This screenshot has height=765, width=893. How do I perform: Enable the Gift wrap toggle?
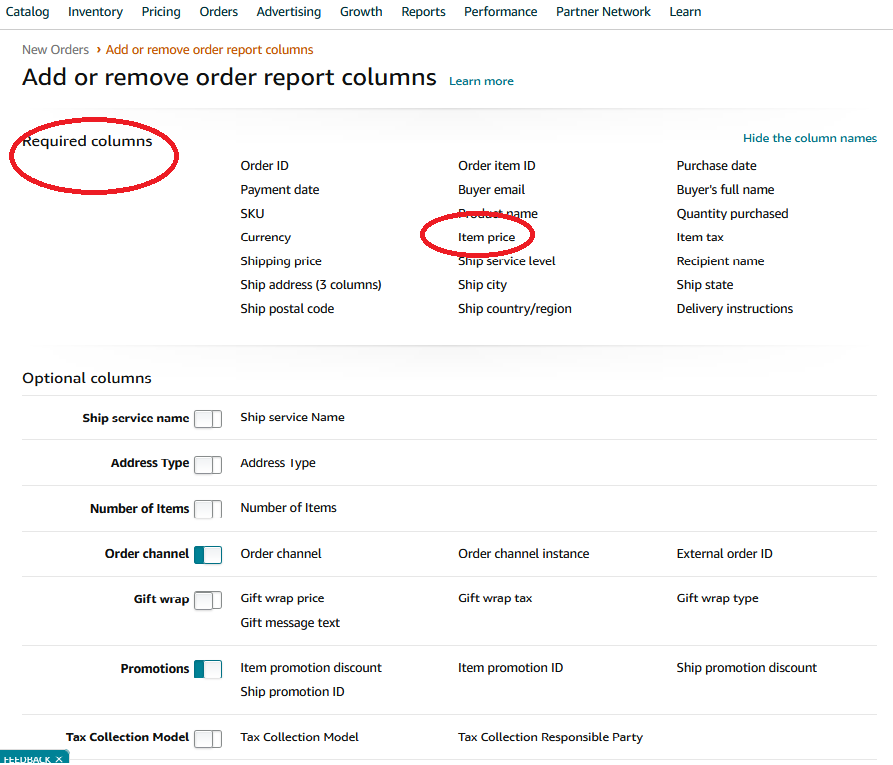coord(208,600)
